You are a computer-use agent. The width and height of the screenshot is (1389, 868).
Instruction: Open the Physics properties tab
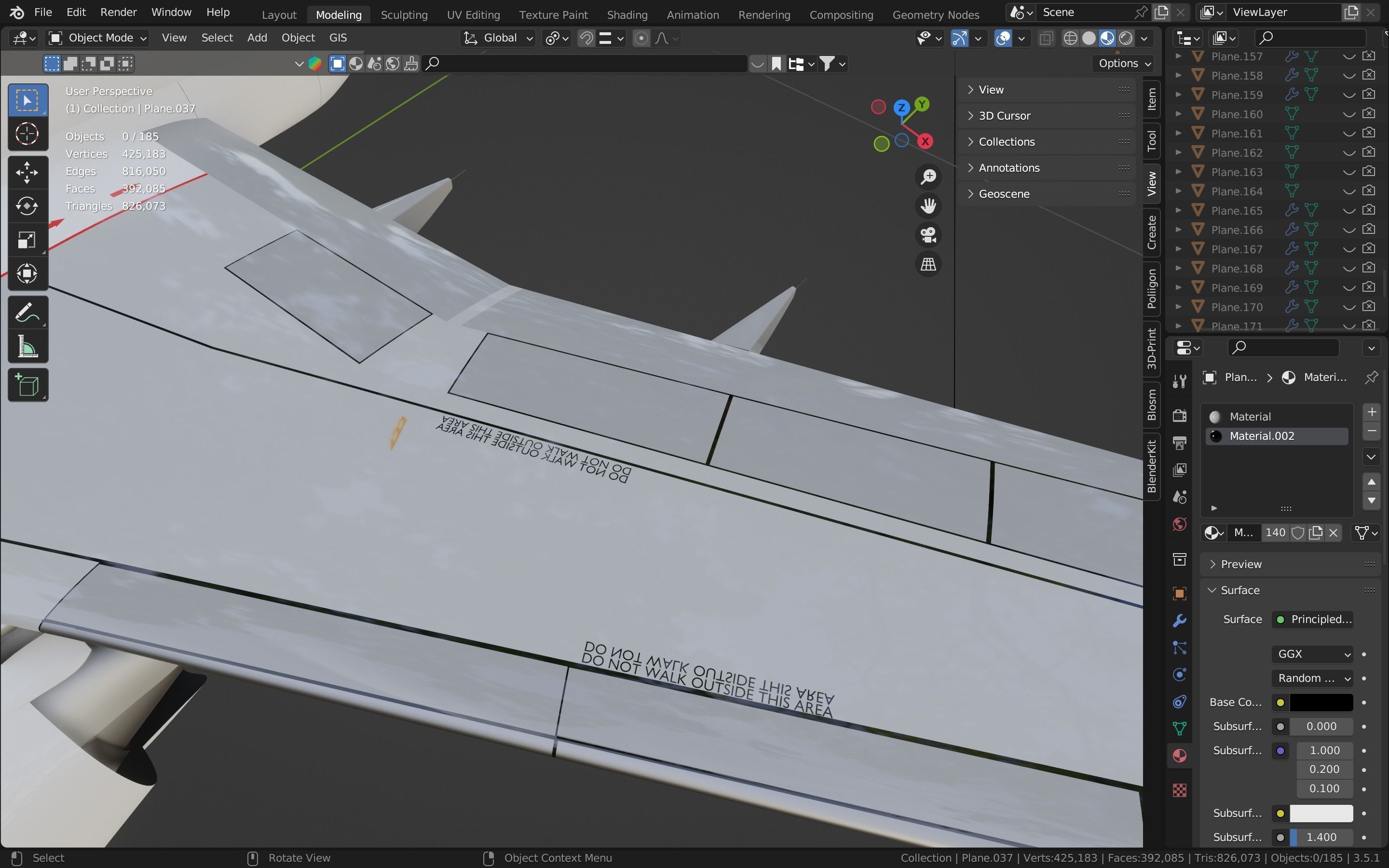[x=1180, y=675]
